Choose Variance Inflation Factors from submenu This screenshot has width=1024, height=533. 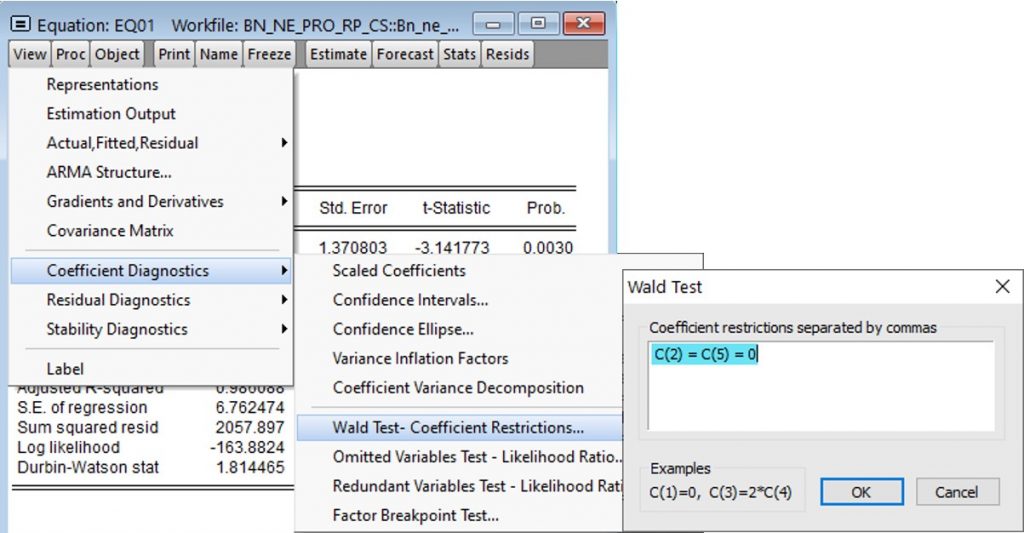click(x=420, y=358)
